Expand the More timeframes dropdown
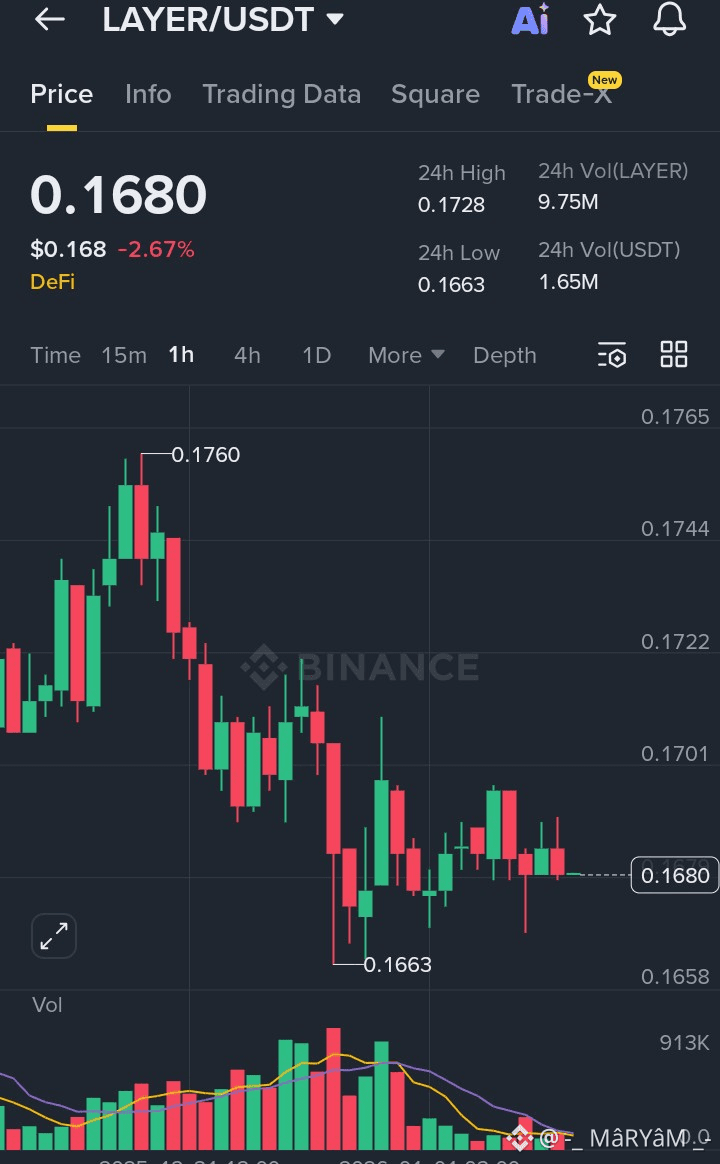Viewport: 720px width, 1164px height. (406, 355)
